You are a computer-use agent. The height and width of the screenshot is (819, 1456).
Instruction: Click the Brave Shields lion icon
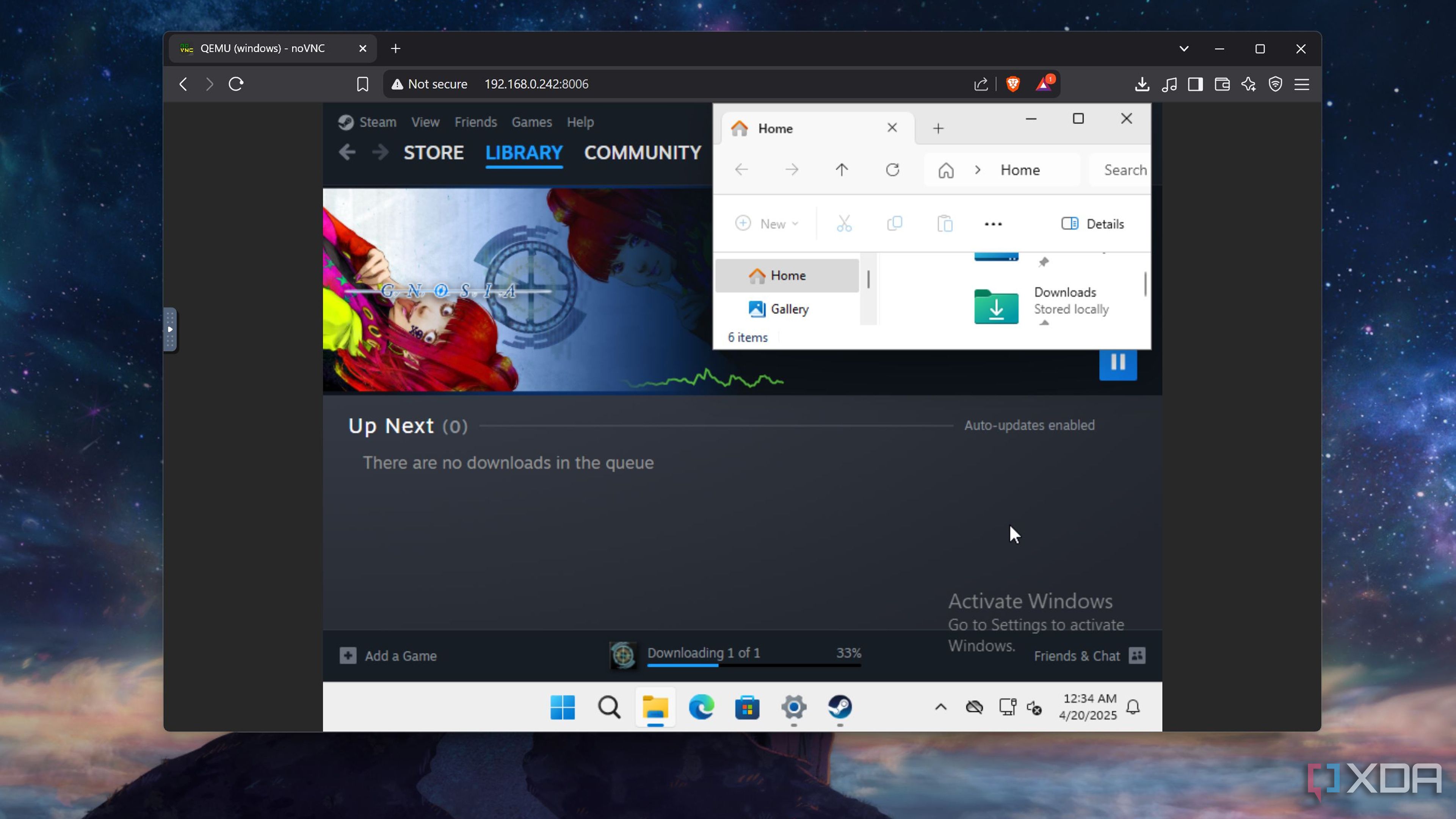[x=1012, y=84]
